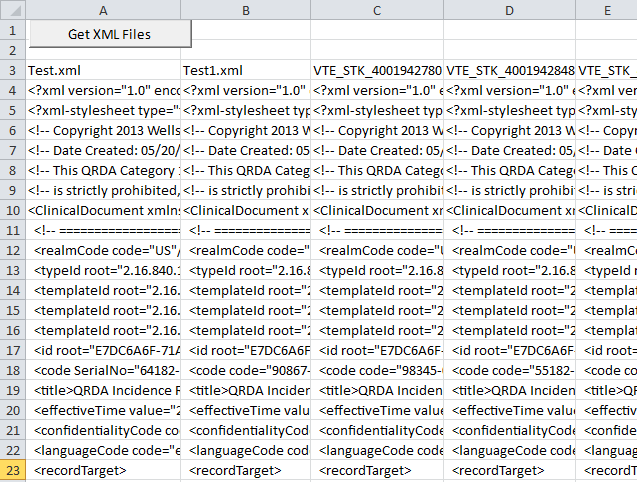Click the row 10 header number
637x482 pixels.
click(x=12, y=210)
